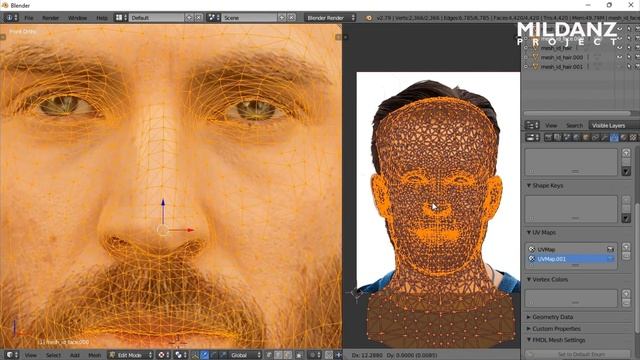The height and width of the screenshot is (360, 640).
Task: Select the hair mesh row in the outliner
Action: click(x=556, y=48)
